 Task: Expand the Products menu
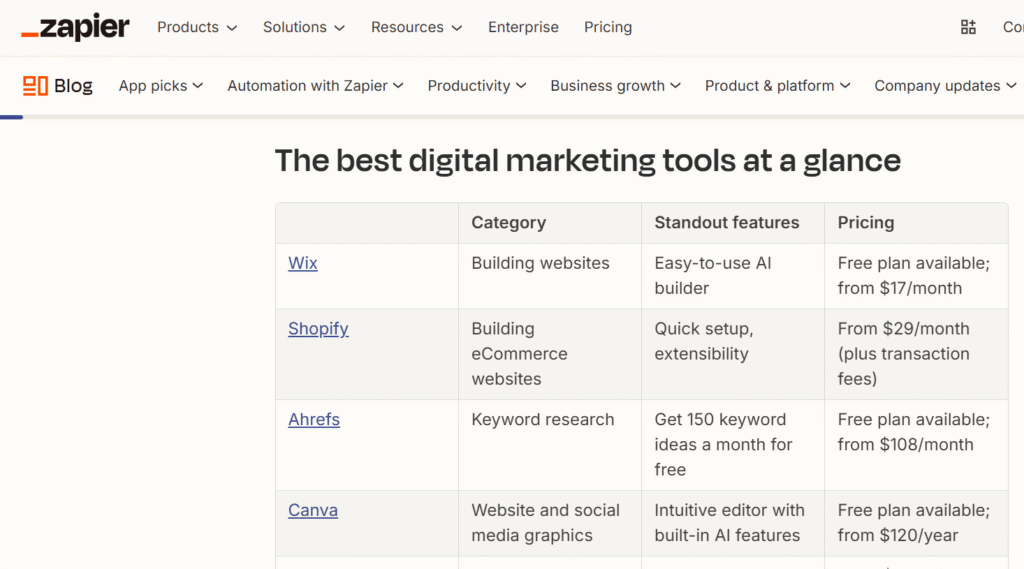point(197,27)
